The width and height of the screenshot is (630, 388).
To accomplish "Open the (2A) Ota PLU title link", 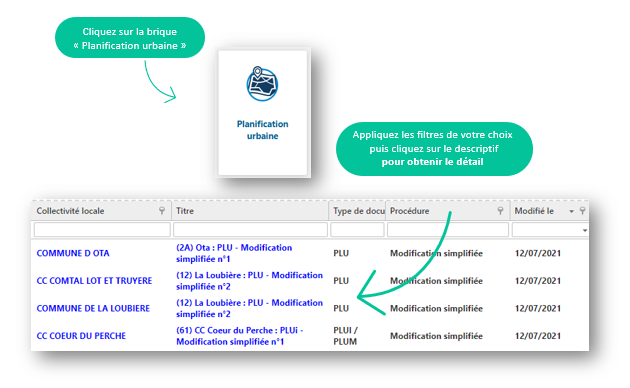I will pos(234,253).
